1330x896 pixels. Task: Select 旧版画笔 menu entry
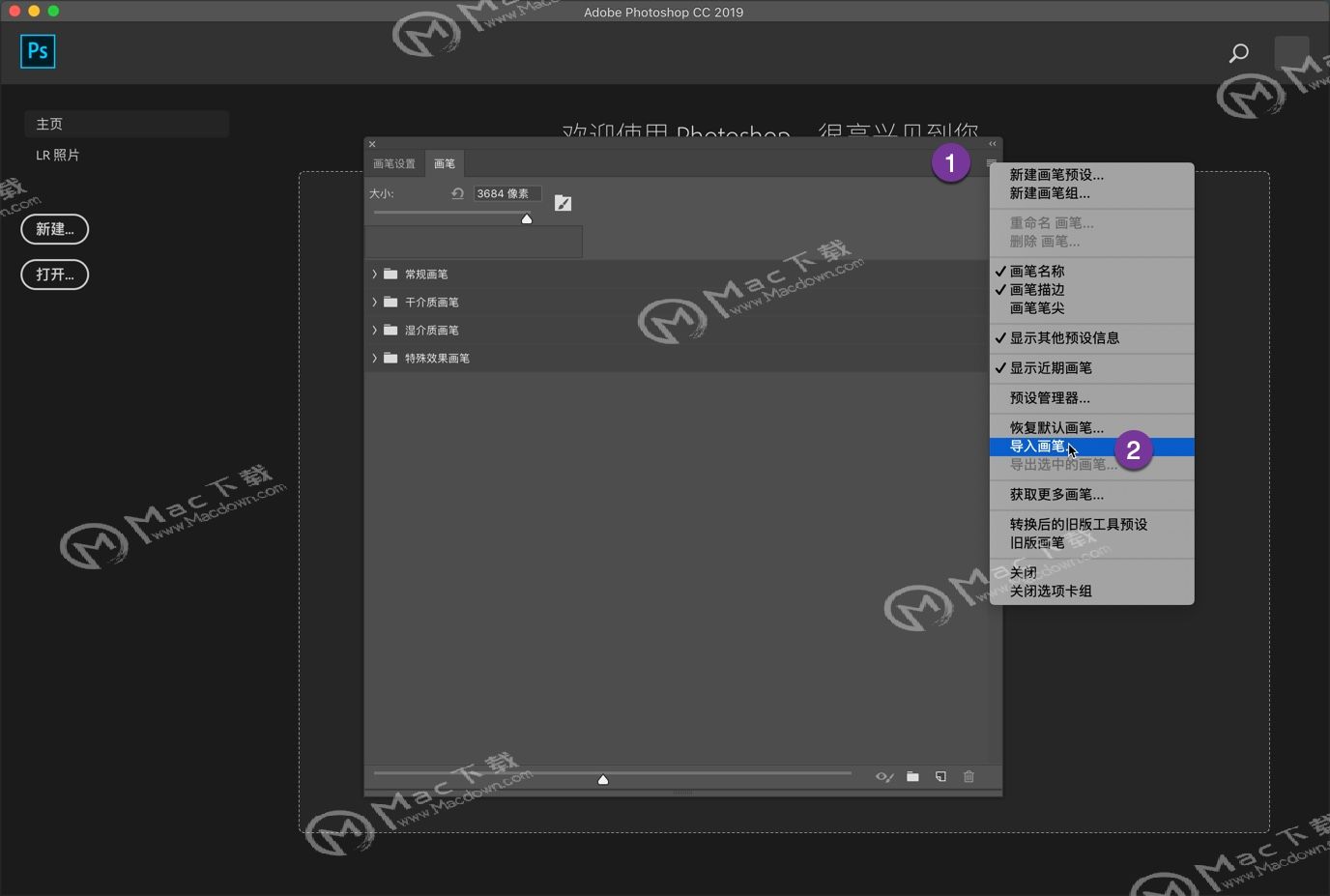[1091, 543]
